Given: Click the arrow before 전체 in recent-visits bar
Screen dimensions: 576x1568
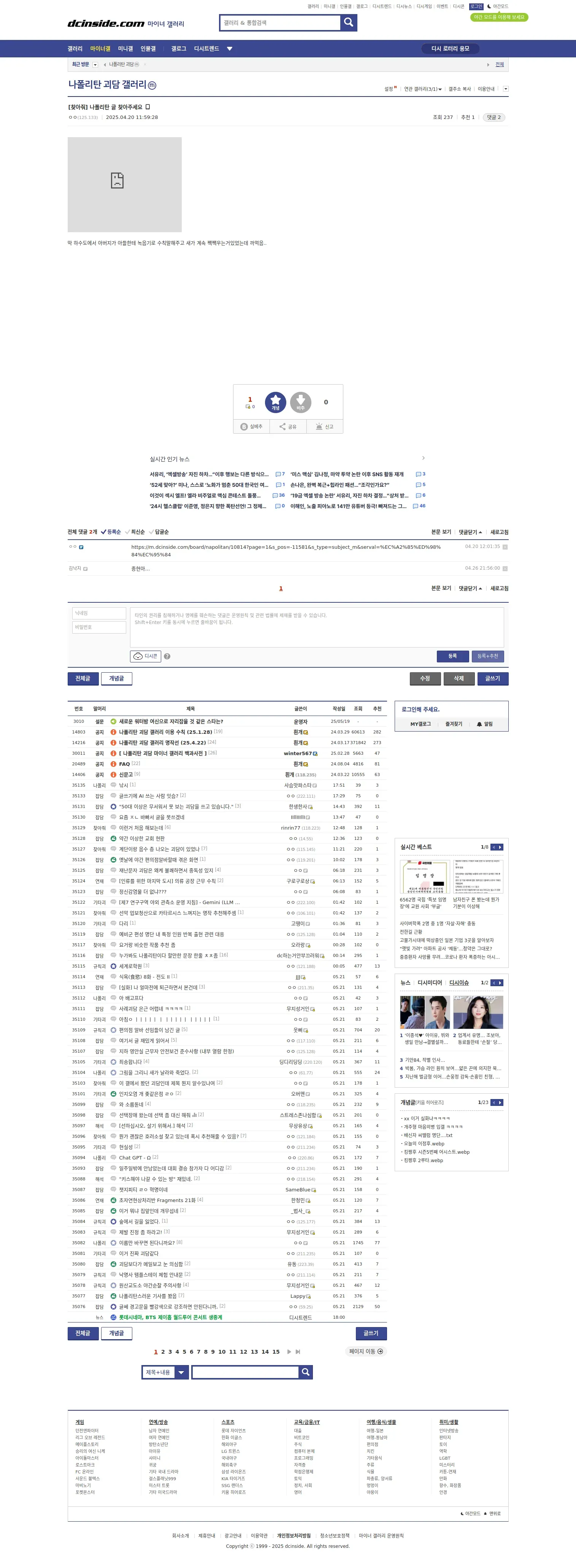Looking at the screenshot, I should click(488, 65).
